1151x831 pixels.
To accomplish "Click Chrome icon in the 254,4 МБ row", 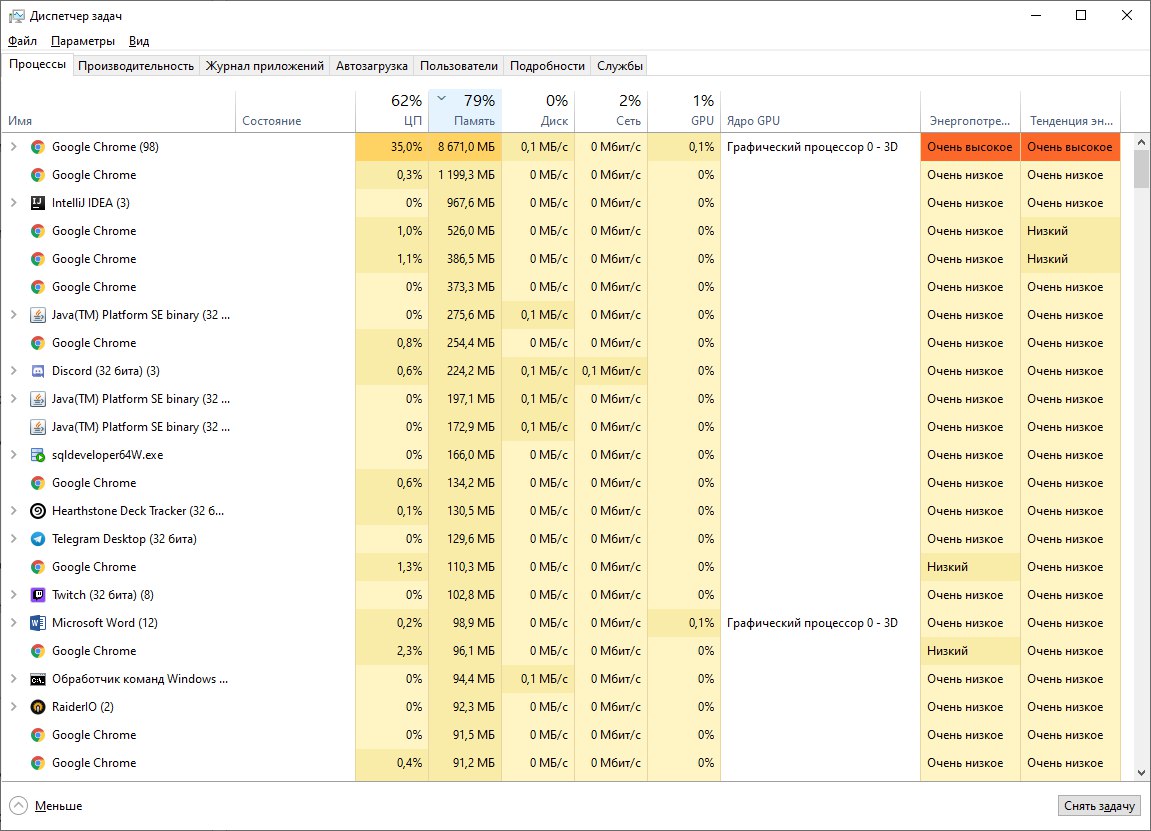I will pos(37,343).
